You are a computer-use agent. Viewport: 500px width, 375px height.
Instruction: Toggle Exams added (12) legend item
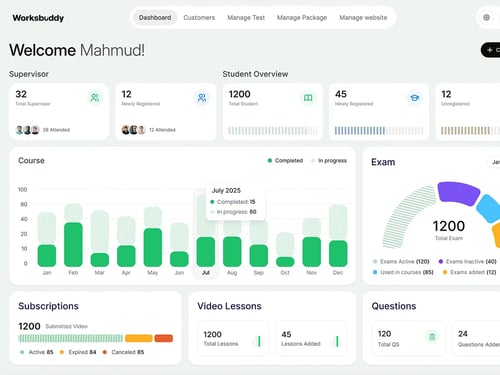coord(469,272)
